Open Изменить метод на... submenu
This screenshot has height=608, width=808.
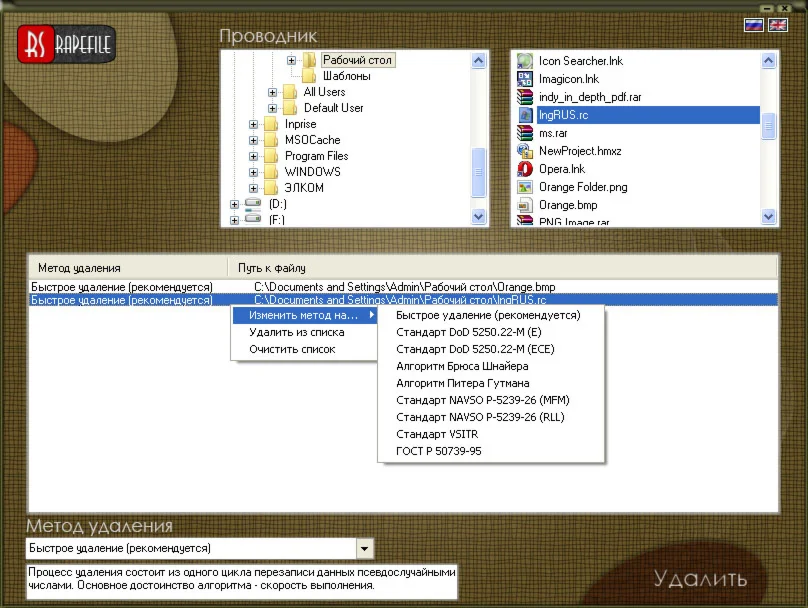click(305, 315)
